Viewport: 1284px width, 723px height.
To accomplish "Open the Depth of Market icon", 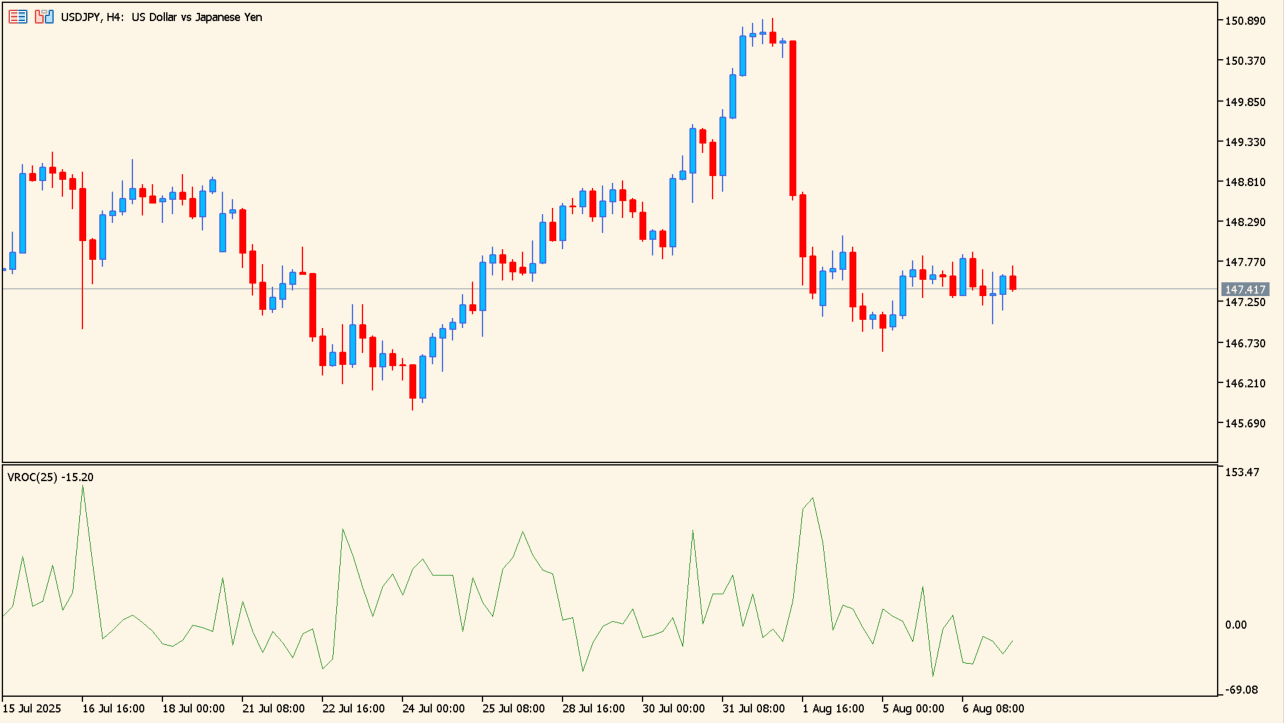I will pos(44,17).
